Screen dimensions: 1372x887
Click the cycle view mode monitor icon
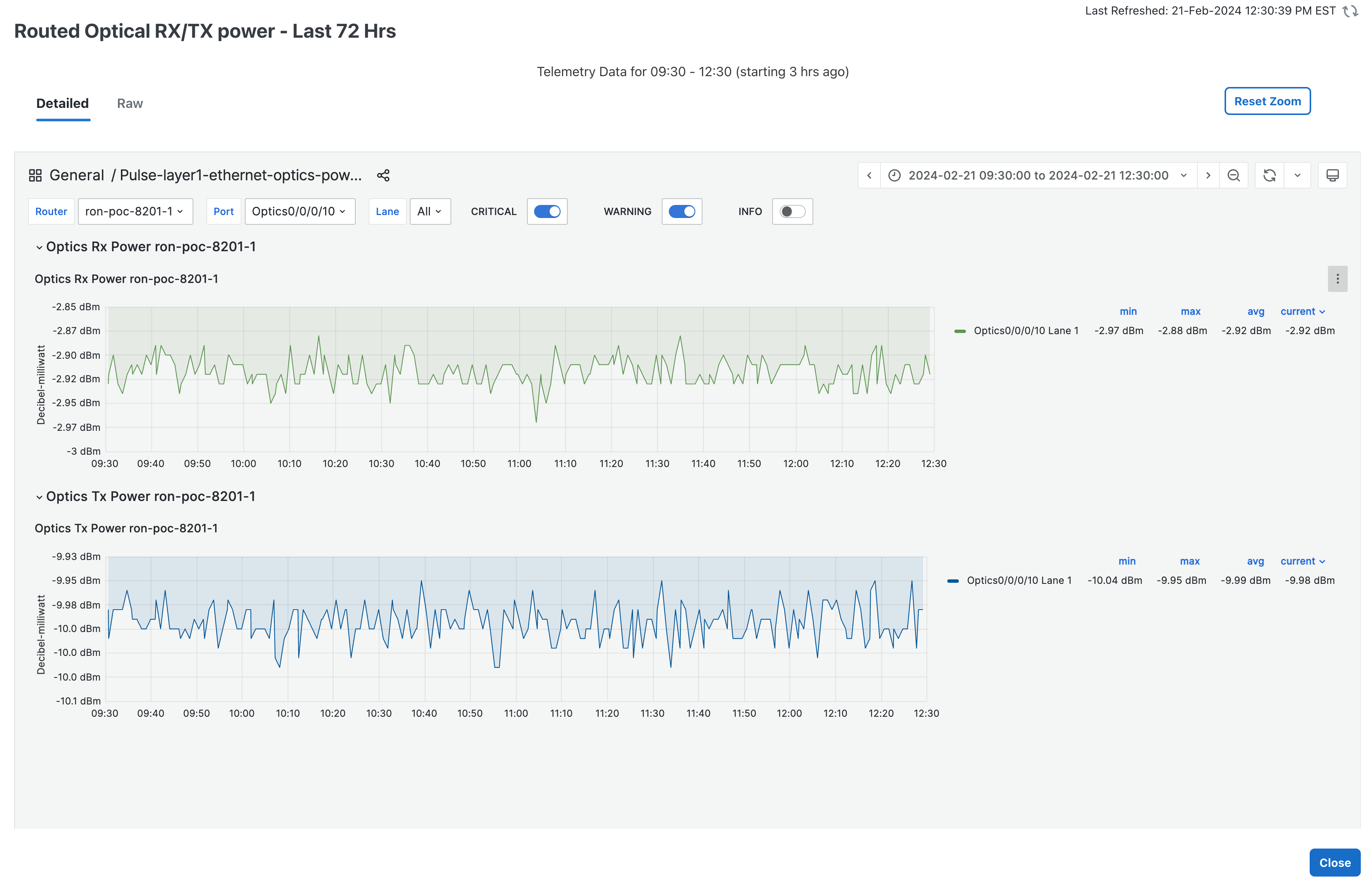point(1332,176)
